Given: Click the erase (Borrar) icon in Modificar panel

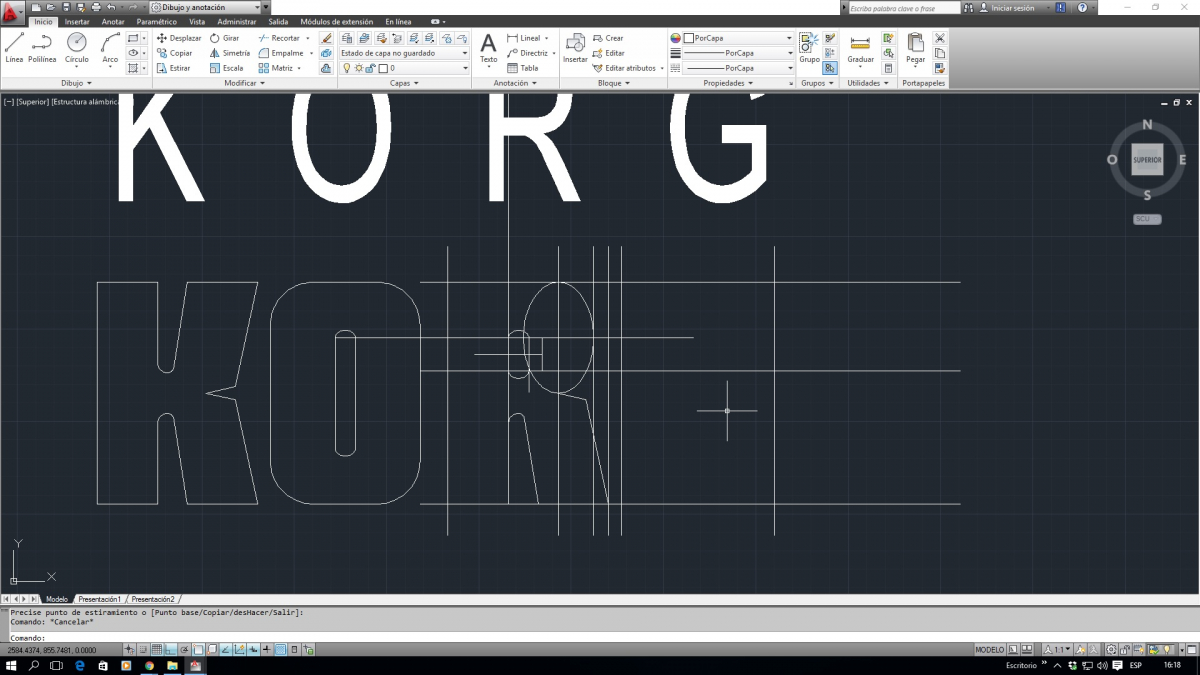Looking at the screenshot, I should tap(327, 38).
